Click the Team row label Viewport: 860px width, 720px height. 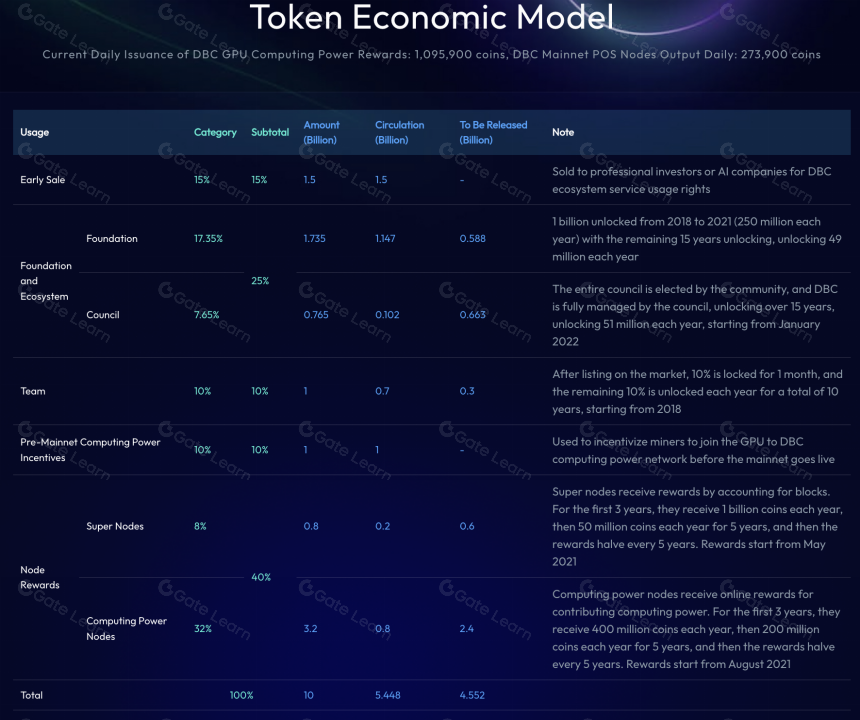click(33, 391)
